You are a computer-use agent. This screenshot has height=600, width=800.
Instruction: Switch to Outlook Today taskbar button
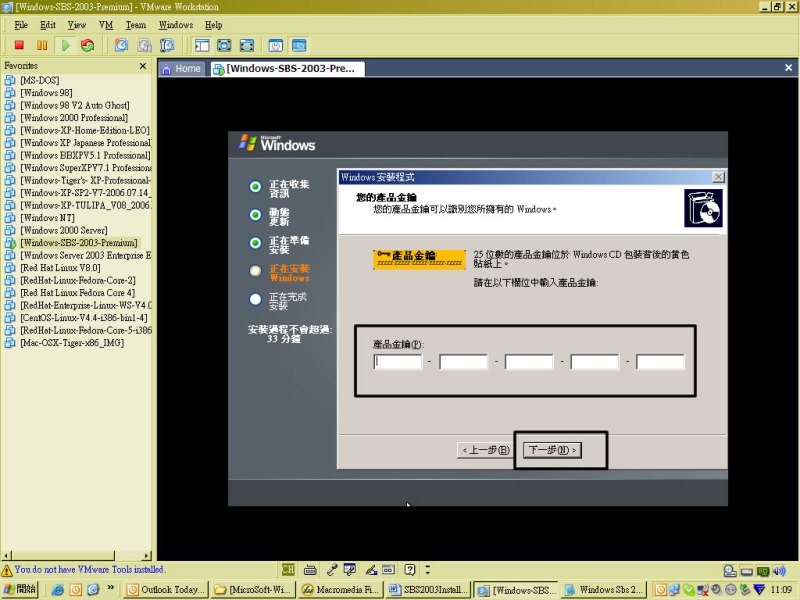point(166,590)
